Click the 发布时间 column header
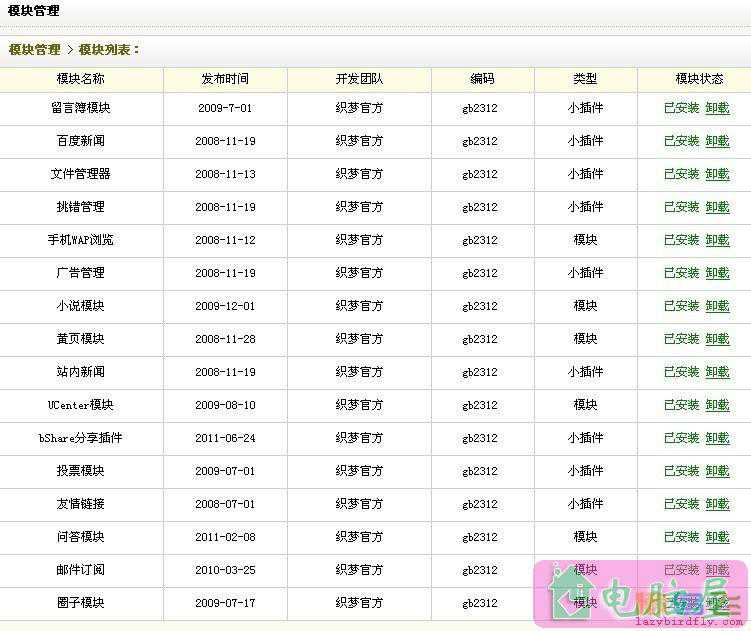751x631 pixels. pyautogui.click(x=225, y=79)
